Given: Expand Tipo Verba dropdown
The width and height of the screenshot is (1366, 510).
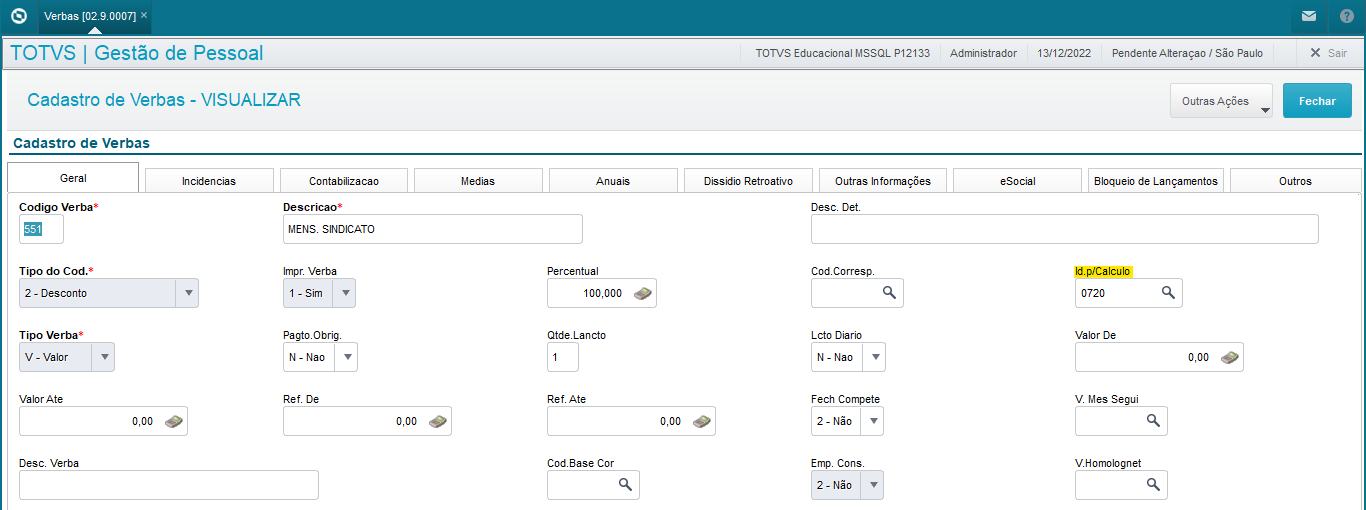Looking at the screenshot, I should (x=103, y=357).
